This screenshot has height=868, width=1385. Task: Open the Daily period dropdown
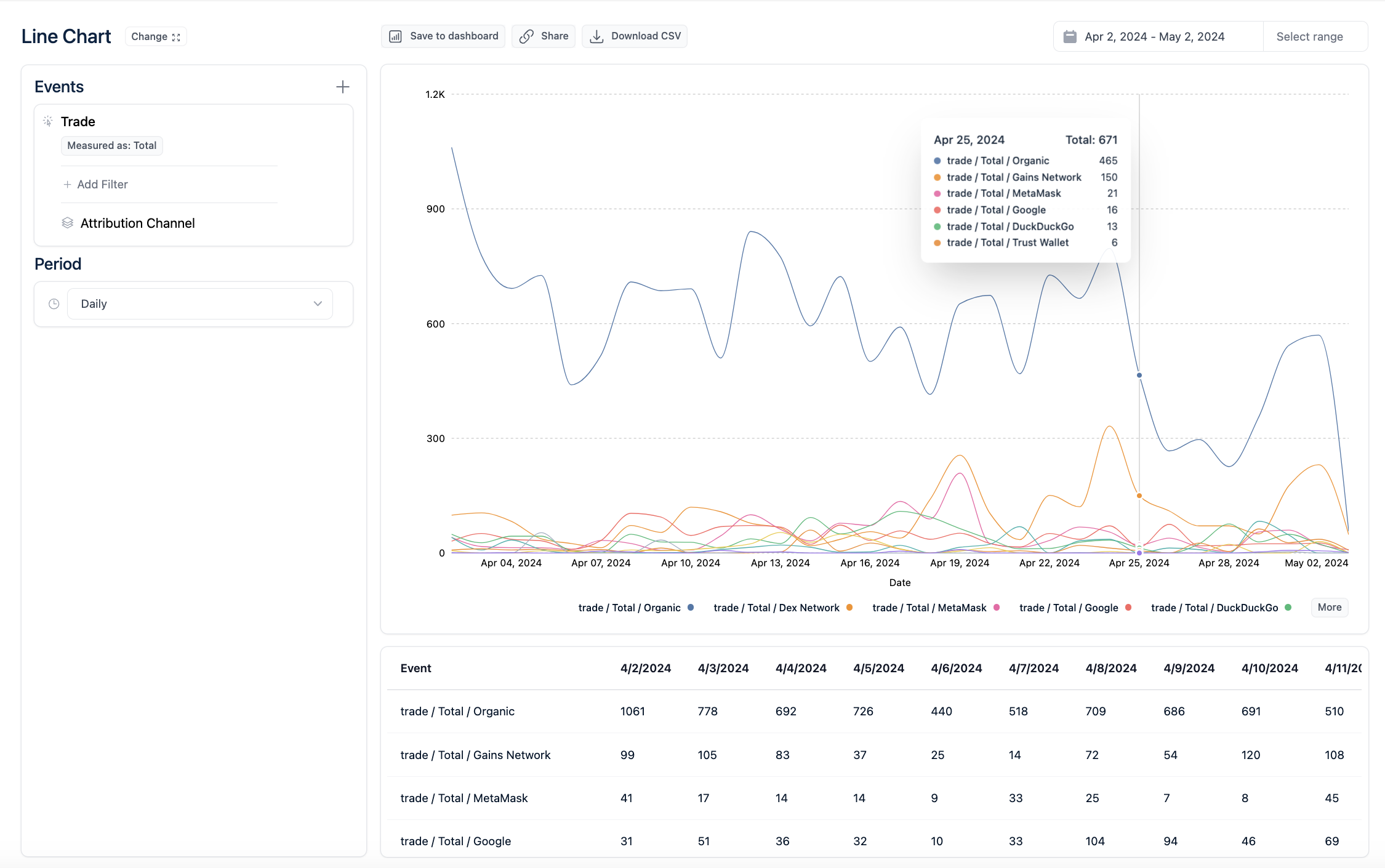click(x=200, y=303)
